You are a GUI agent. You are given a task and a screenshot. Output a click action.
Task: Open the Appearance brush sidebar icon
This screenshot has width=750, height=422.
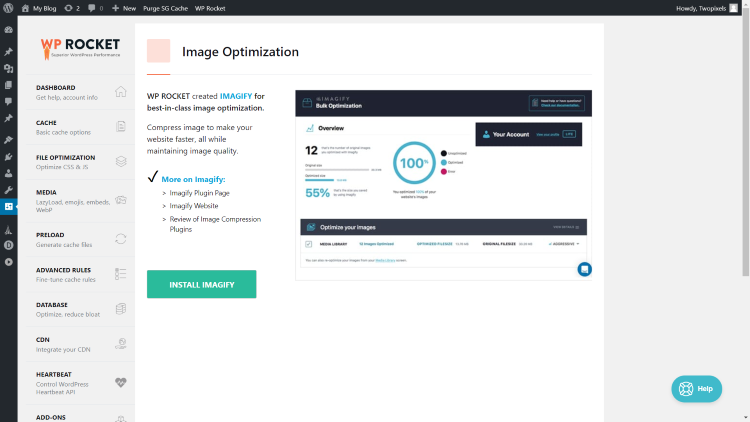(9, 140)
